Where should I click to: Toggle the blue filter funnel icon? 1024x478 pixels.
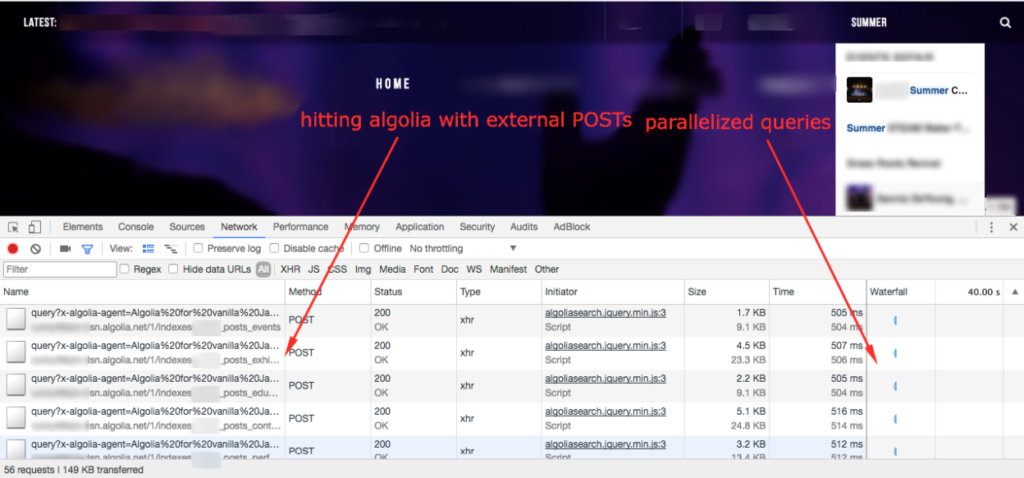[x=87, y=249]
